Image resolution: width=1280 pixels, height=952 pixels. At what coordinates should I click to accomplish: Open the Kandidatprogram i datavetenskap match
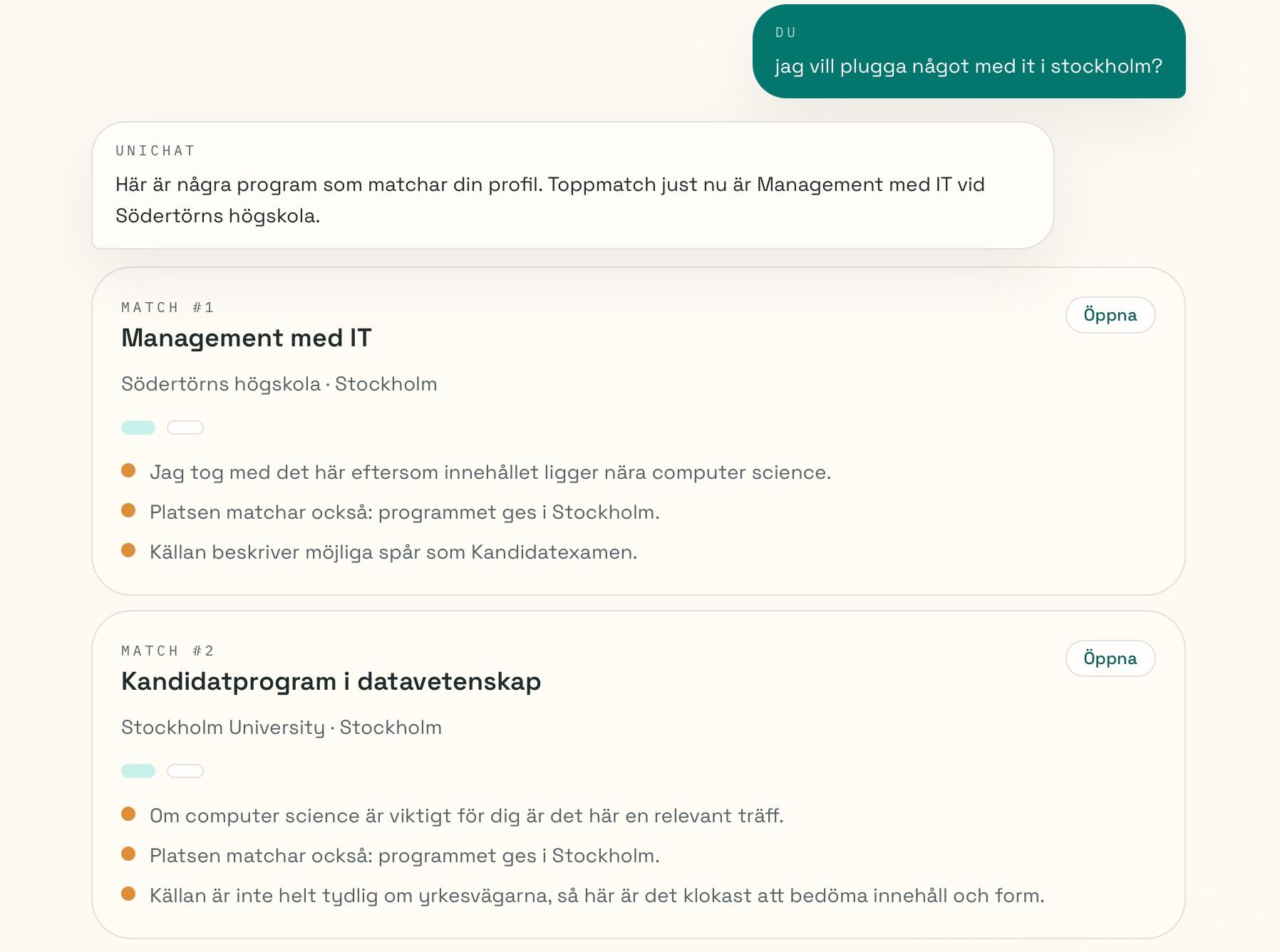[x=1110, y=658]
